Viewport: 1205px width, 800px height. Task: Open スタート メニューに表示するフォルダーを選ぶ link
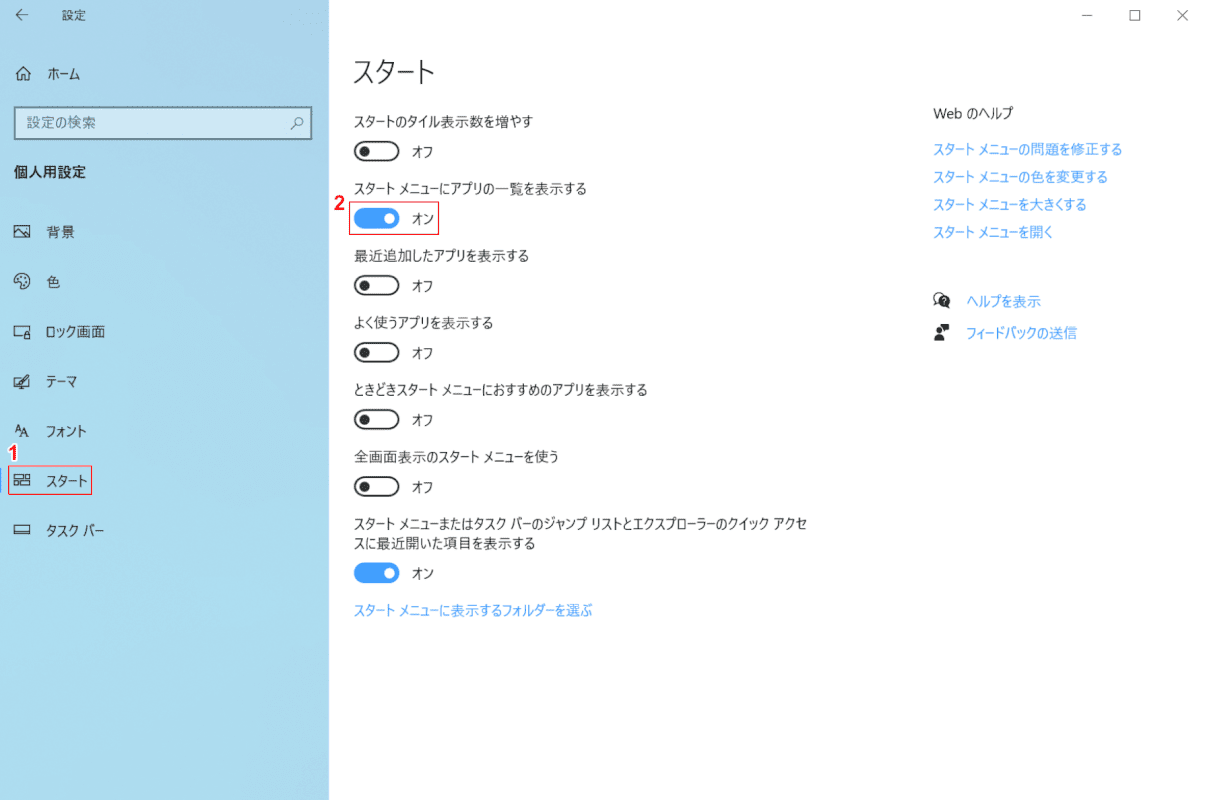(x=473, y=610)
